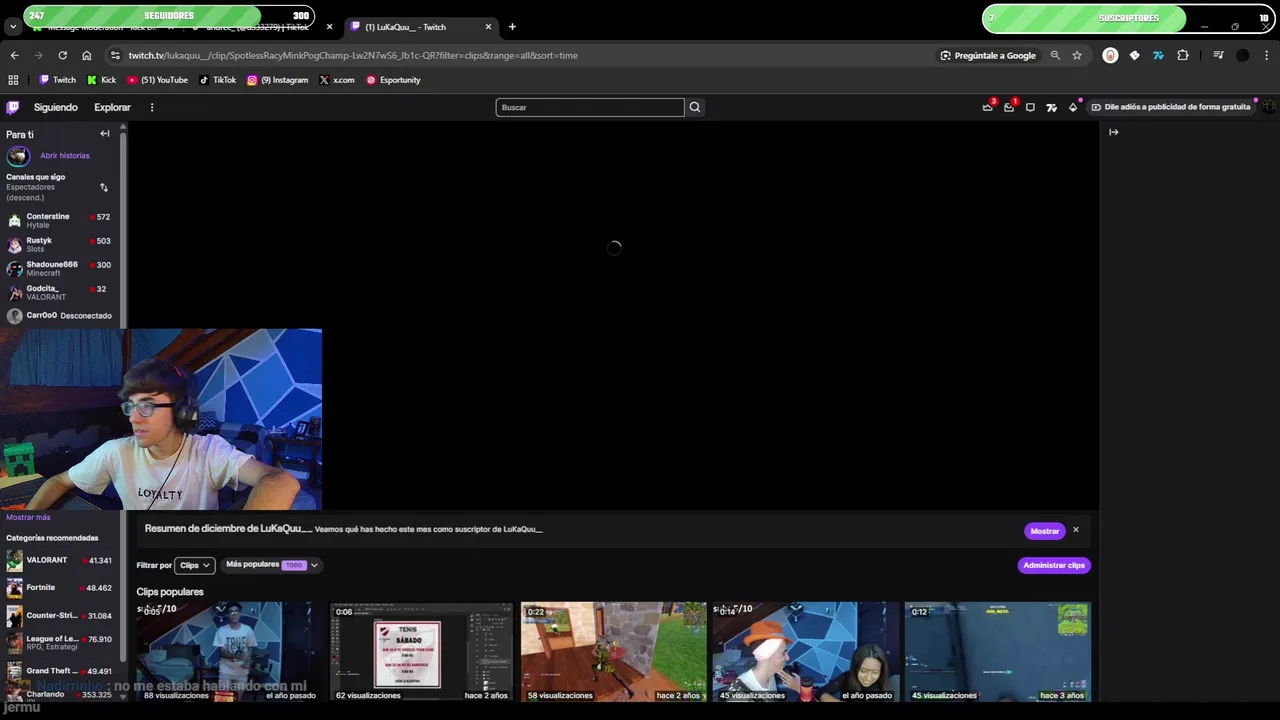Open Conterstine channel in sidebar
The image size is (1280, 720).
[60, 220]
